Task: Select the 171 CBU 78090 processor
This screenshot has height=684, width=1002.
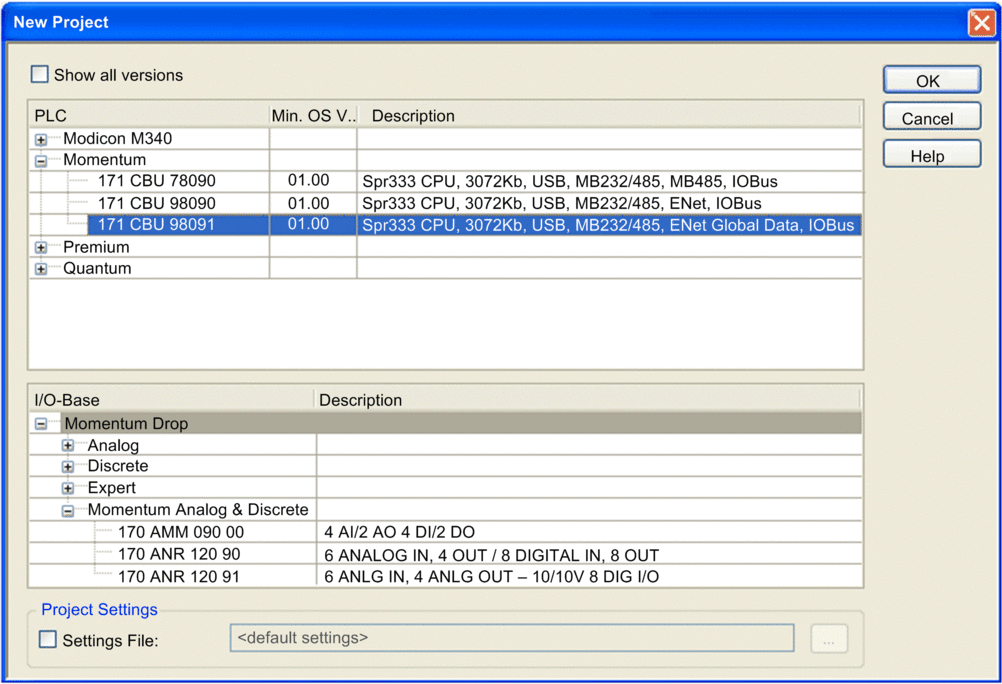Action: pyautogui.click(x=157, y=181)
